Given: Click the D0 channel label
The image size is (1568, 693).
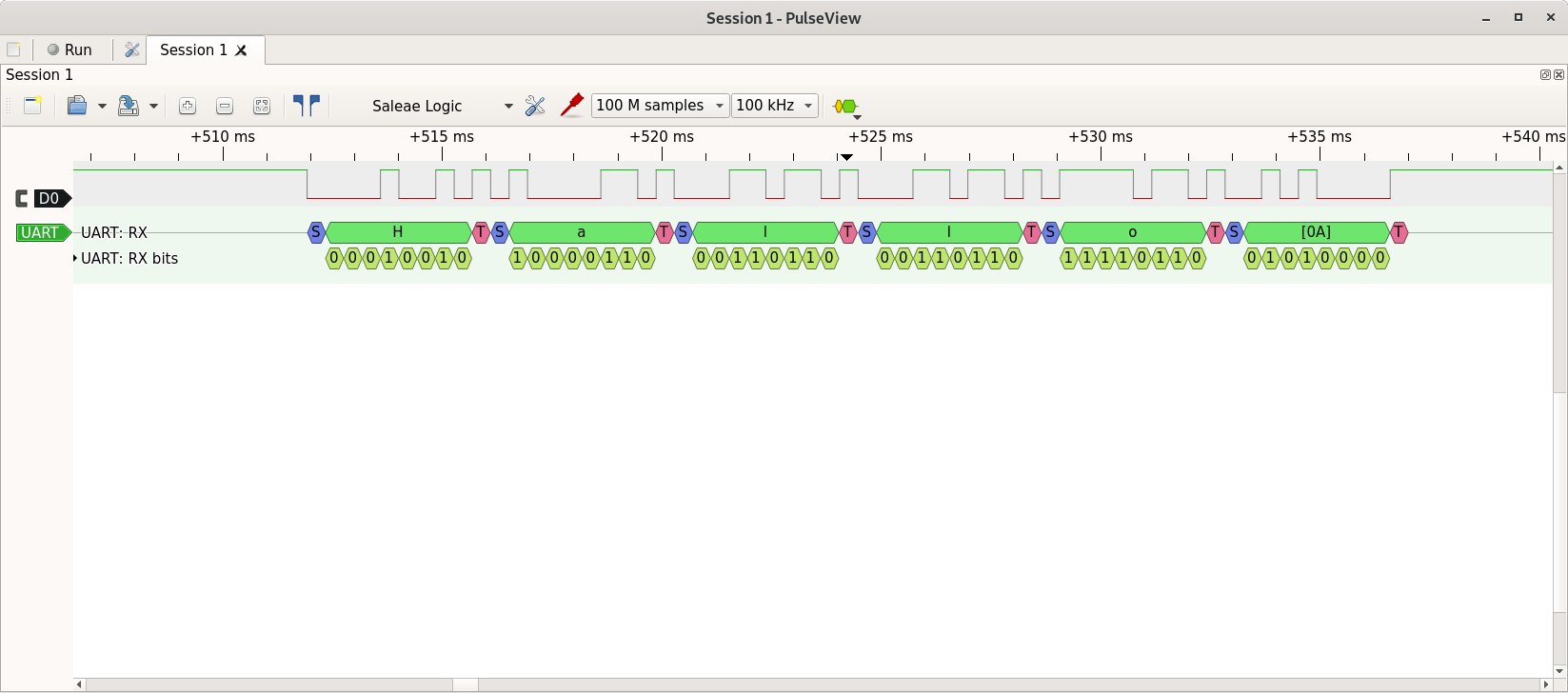Looking at the screenshot, I should 50,198.
